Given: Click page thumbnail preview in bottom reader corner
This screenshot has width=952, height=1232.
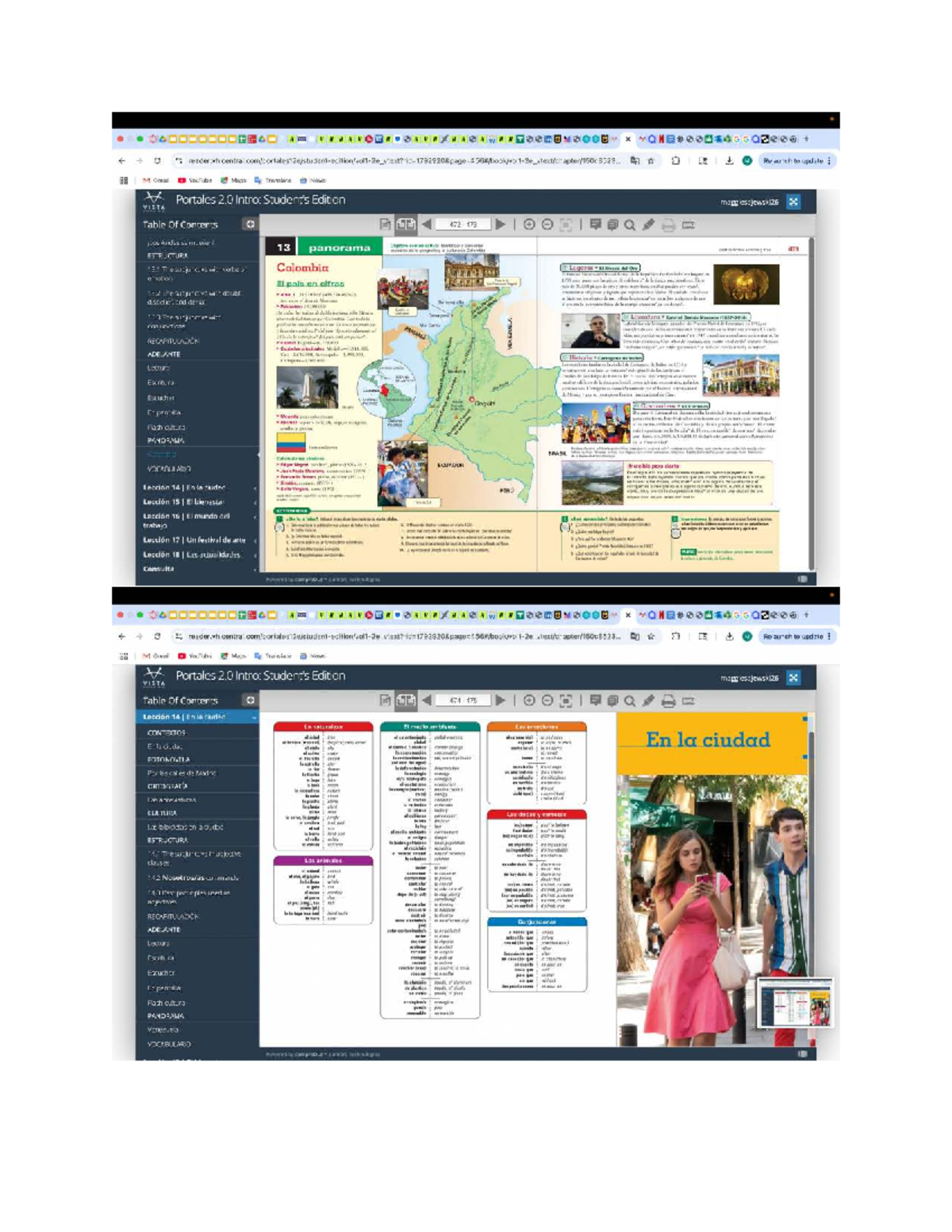Looking at the screenshot, I should pyautogui.click(x=794, y=1003).
